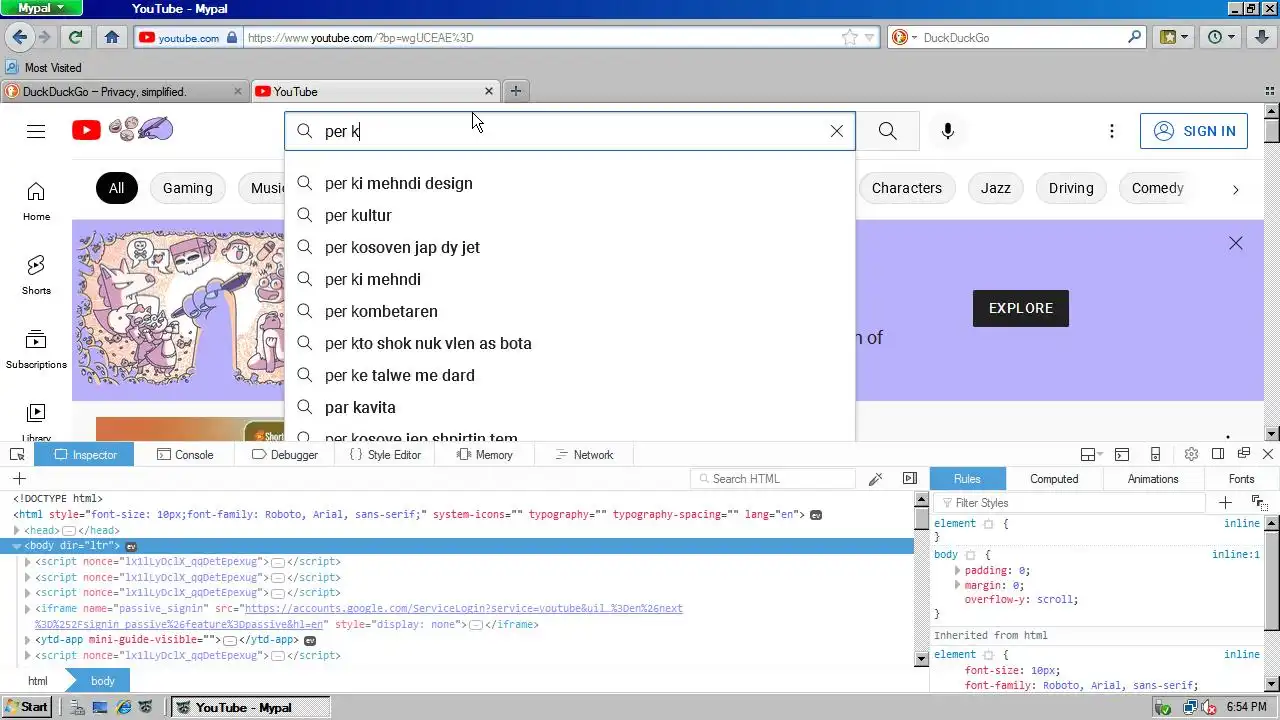Open Shorts in the sidebar
The height and width of the screenshot is (720, 1280).
pyautogui.click(x=36, y=275)
